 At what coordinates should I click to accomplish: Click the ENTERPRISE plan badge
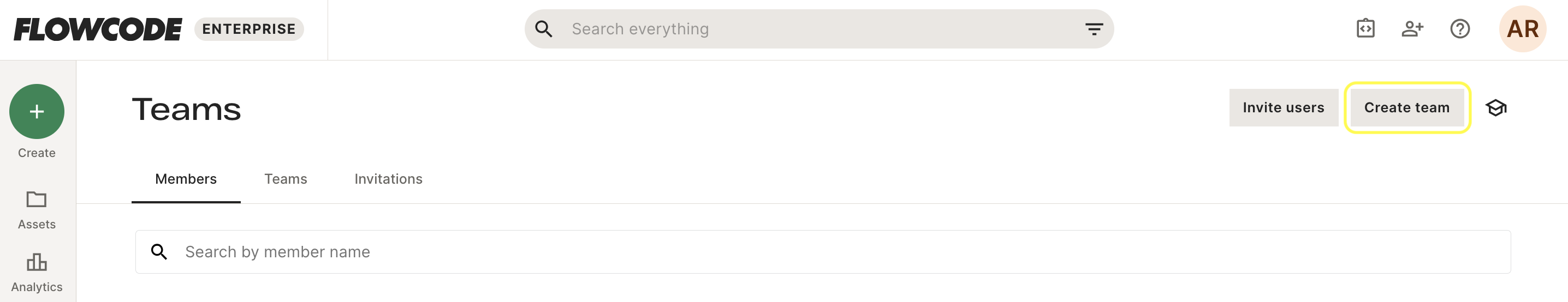(x=249, y=29)
